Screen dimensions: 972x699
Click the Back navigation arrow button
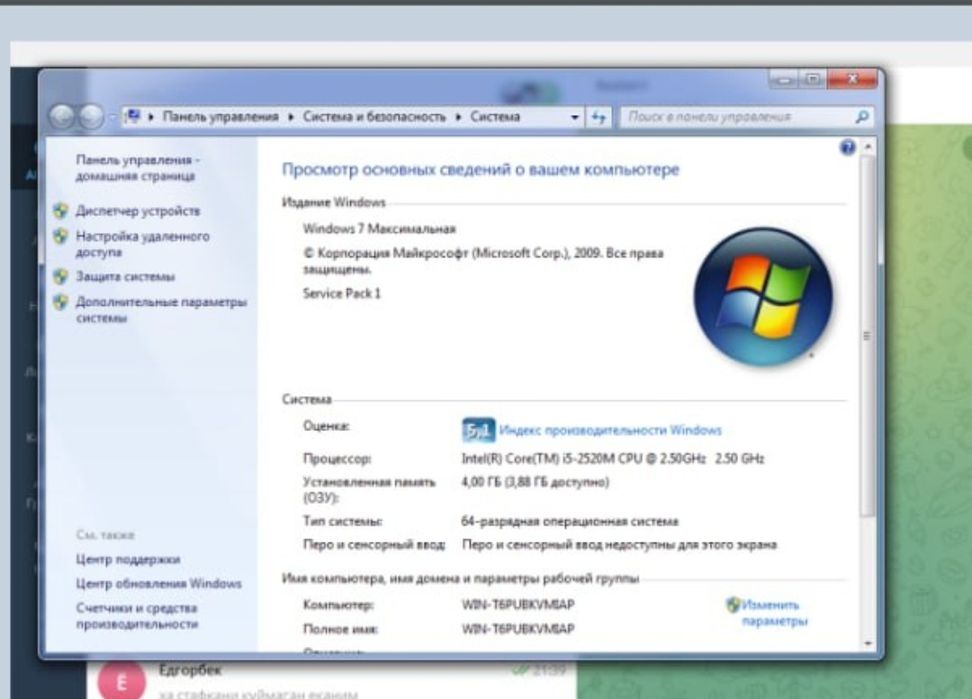[63, 116]
